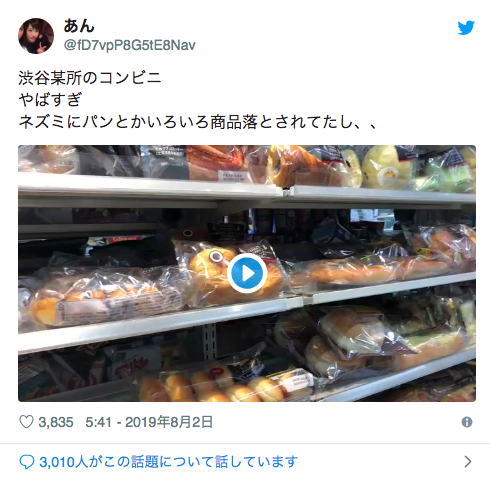The width and height of the screenshot is (490, 478).
Task: Click the Twitter bird logo
Action: (x=466, y=28)
